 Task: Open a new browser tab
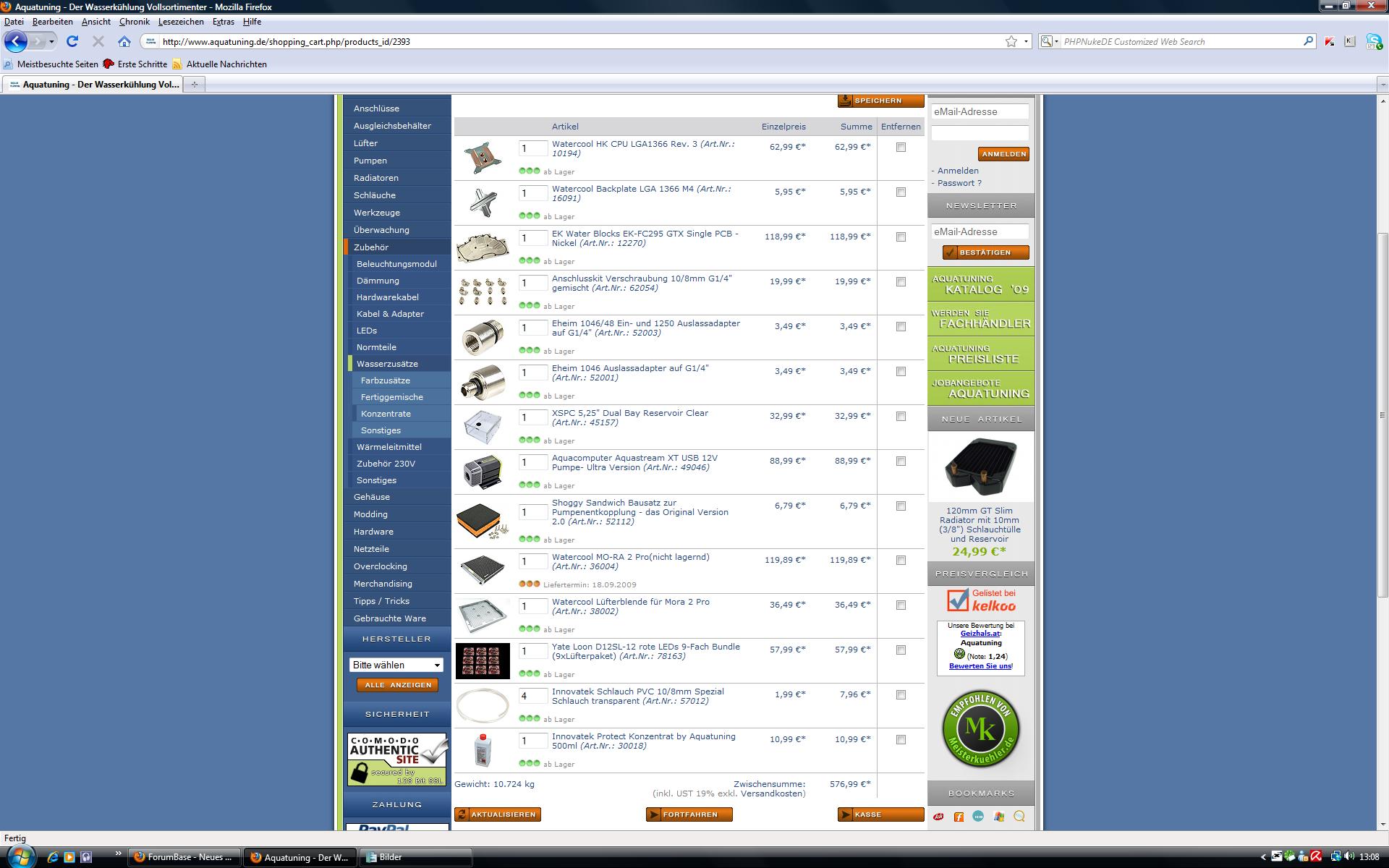(x=194, y=85)
